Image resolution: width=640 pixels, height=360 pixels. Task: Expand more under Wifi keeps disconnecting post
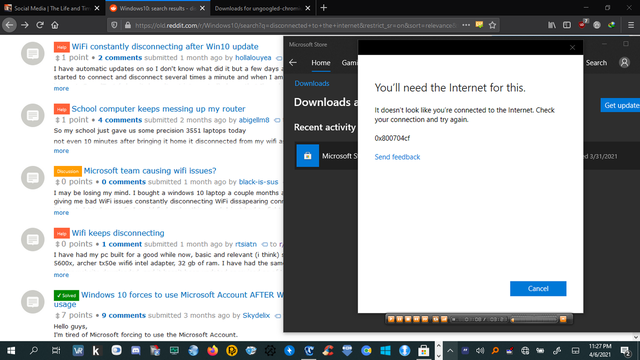[x=61, y=275]
